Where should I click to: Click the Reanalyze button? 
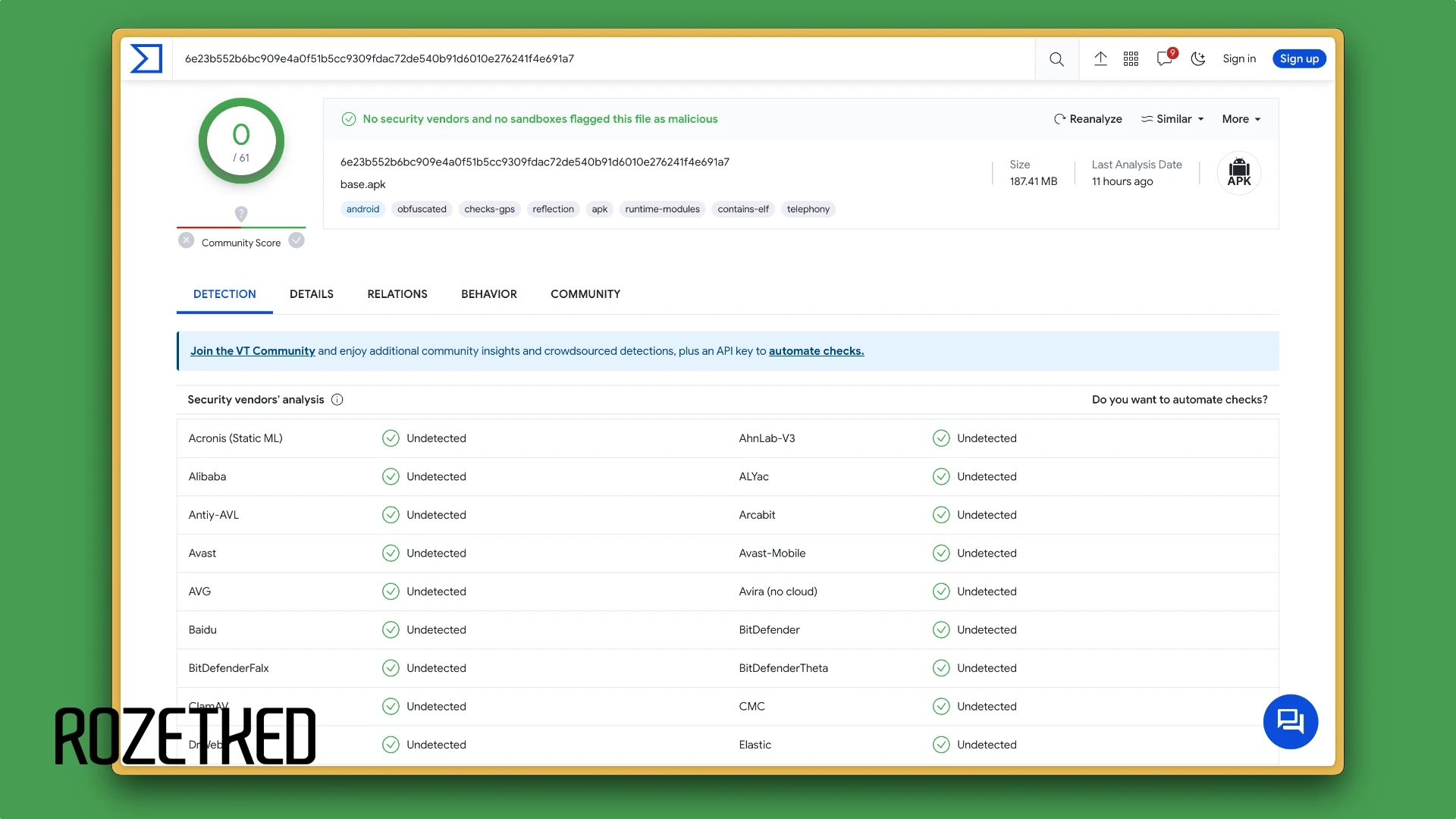tap(1088, 119)
